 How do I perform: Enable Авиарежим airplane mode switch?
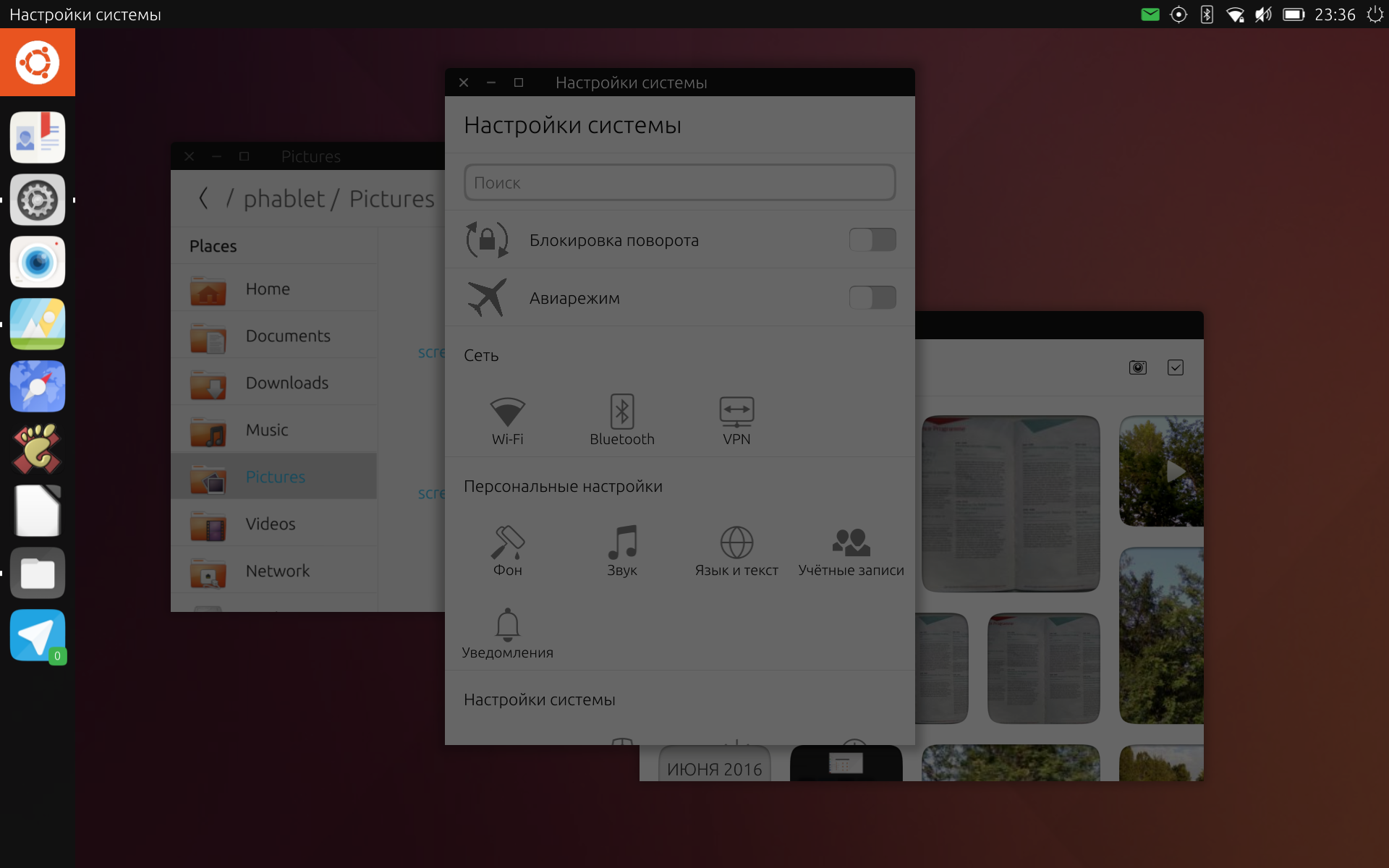click(872, 298)
